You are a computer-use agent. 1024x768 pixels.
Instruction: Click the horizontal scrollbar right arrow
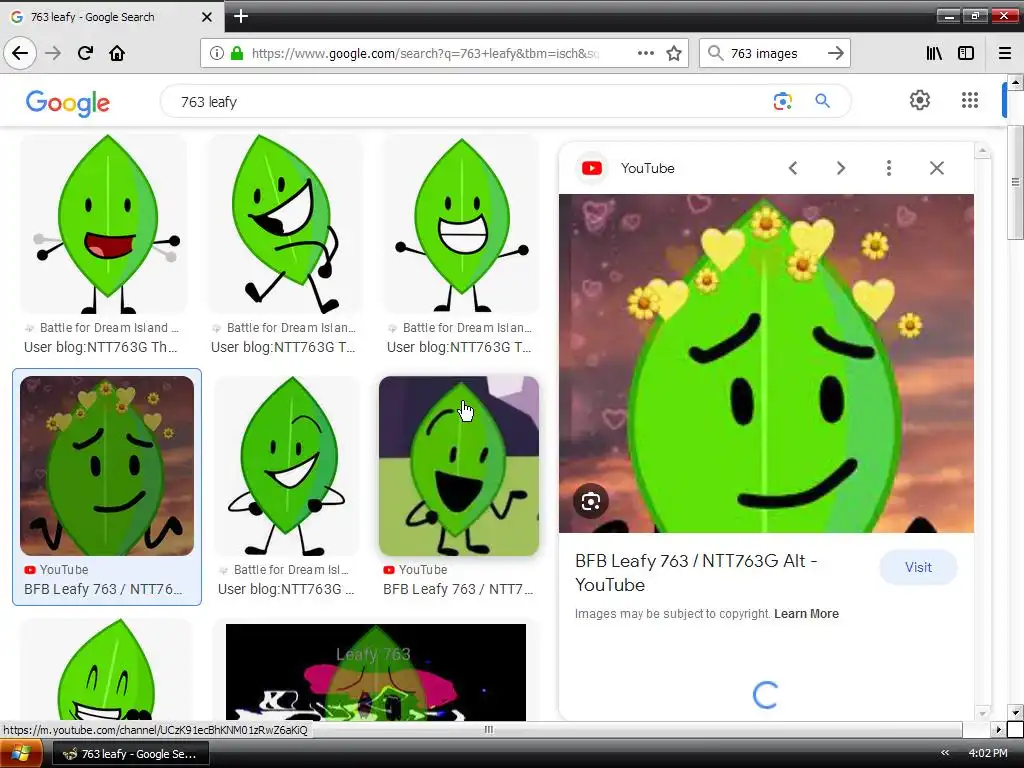pyautogui.click(x=998, y=729)
